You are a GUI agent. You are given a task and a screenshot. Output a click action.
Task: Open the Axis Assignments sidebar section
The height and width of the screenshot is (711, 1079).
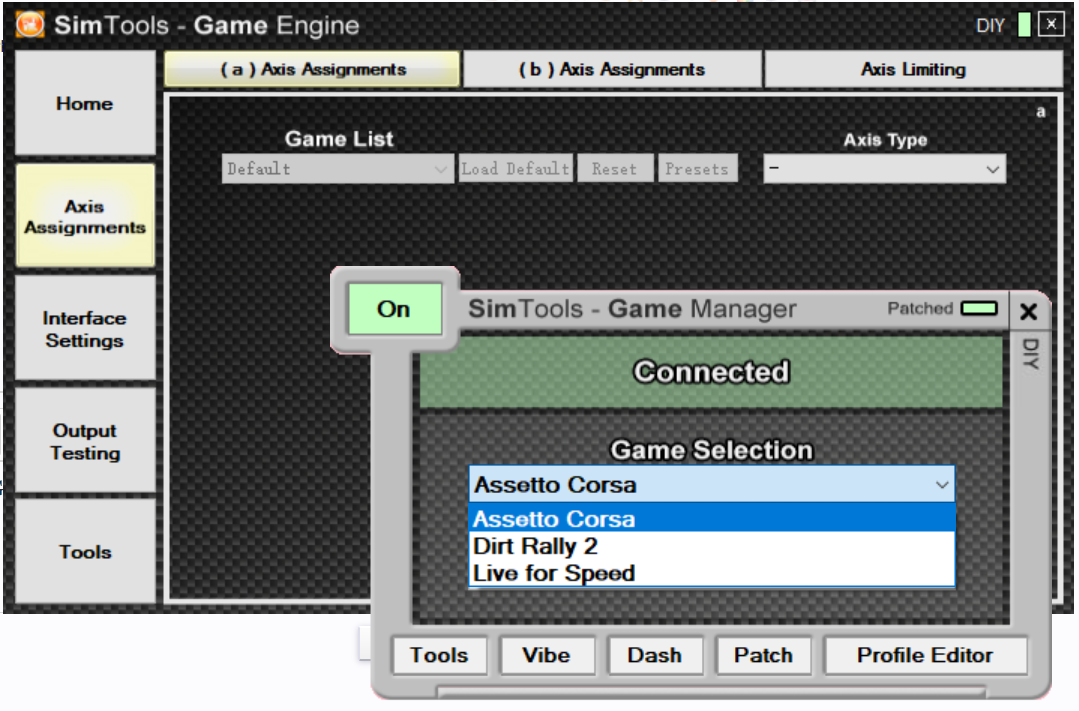(x=85, y=216)
